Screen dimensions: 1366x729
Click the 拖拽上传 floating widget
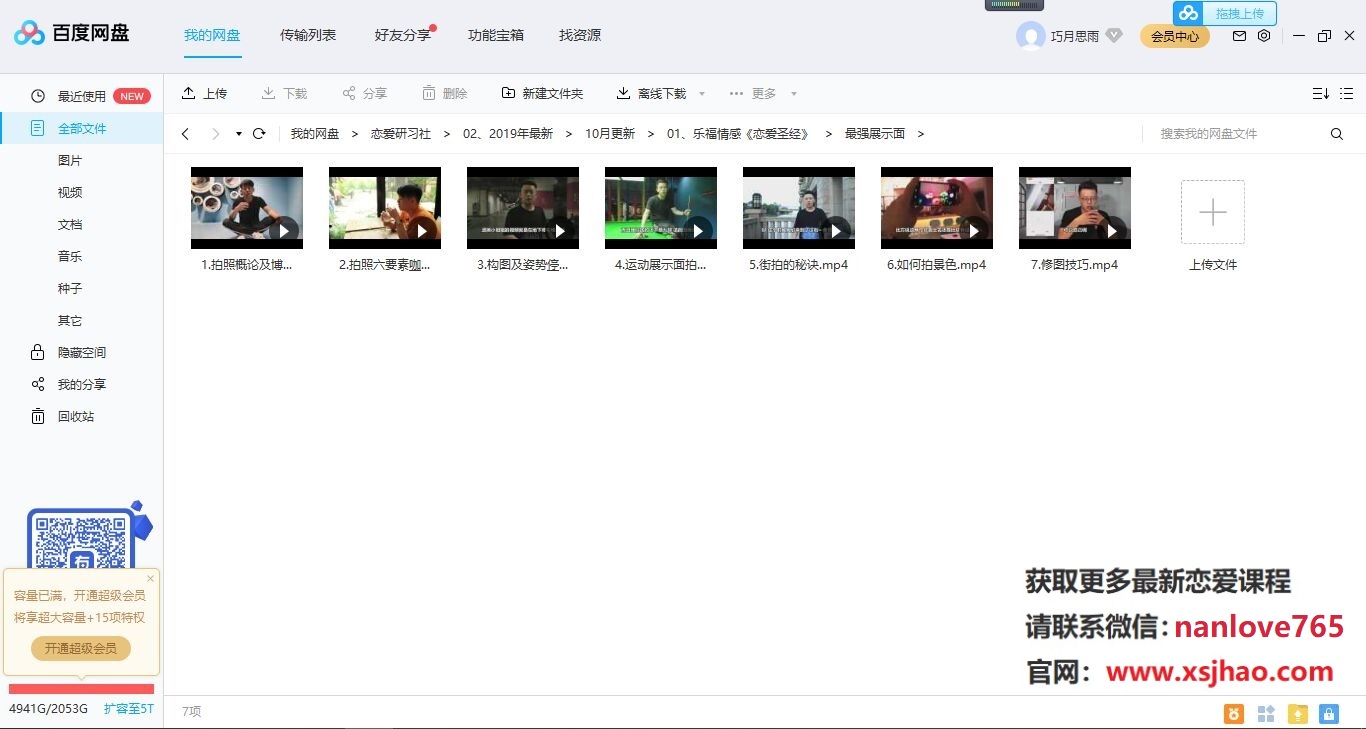click(1225, 13)
